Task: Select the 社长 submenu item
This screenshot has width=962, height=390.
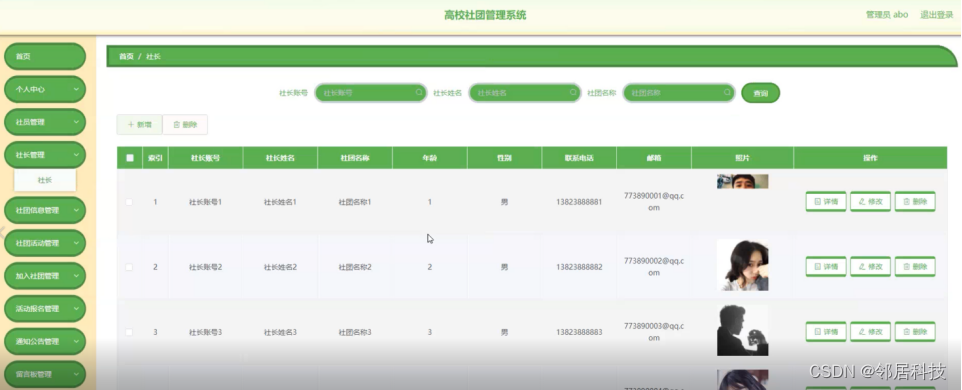Action: tap(45, 180)
